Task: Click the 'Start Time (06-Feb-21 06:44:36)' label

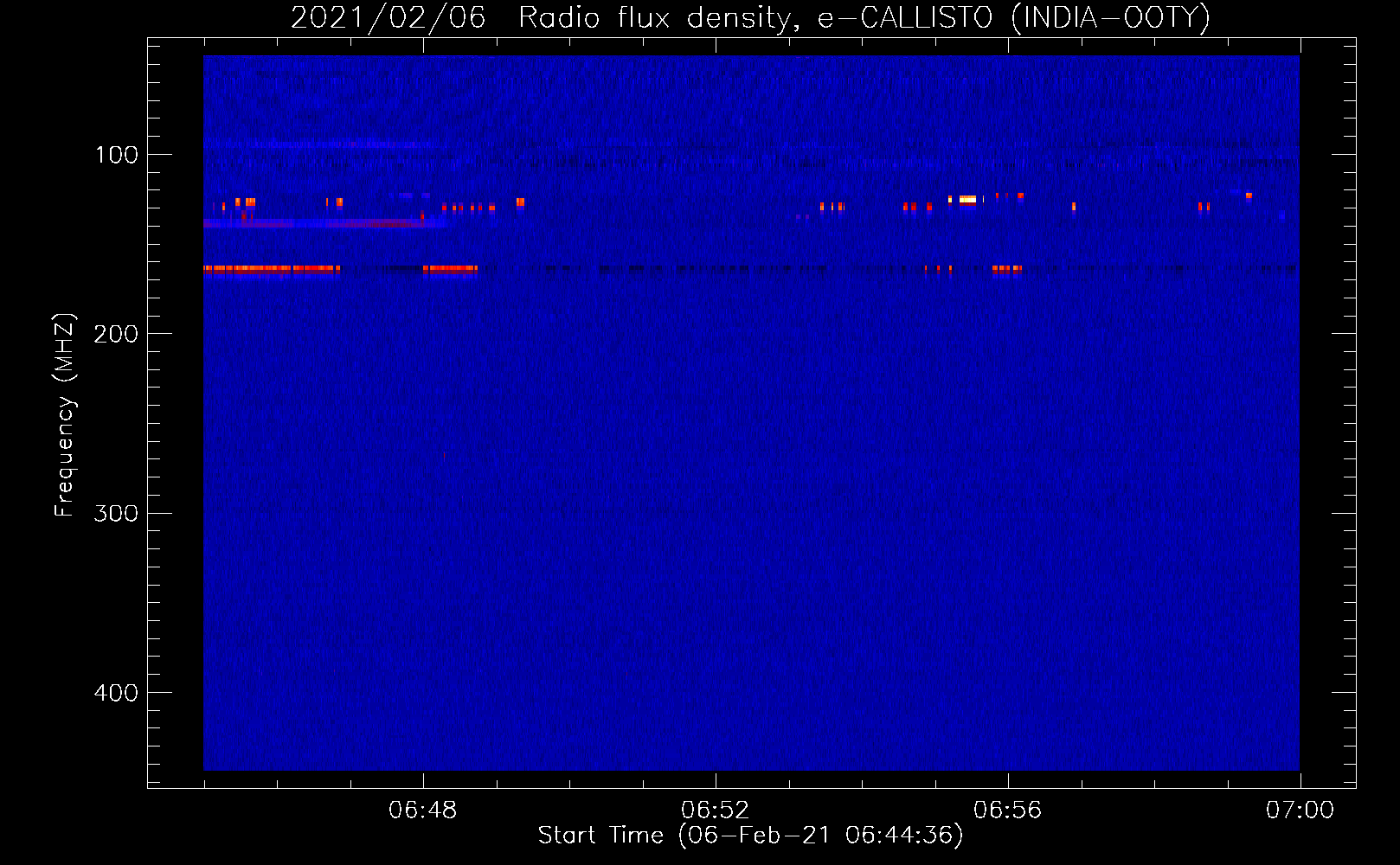Action: 750,836
